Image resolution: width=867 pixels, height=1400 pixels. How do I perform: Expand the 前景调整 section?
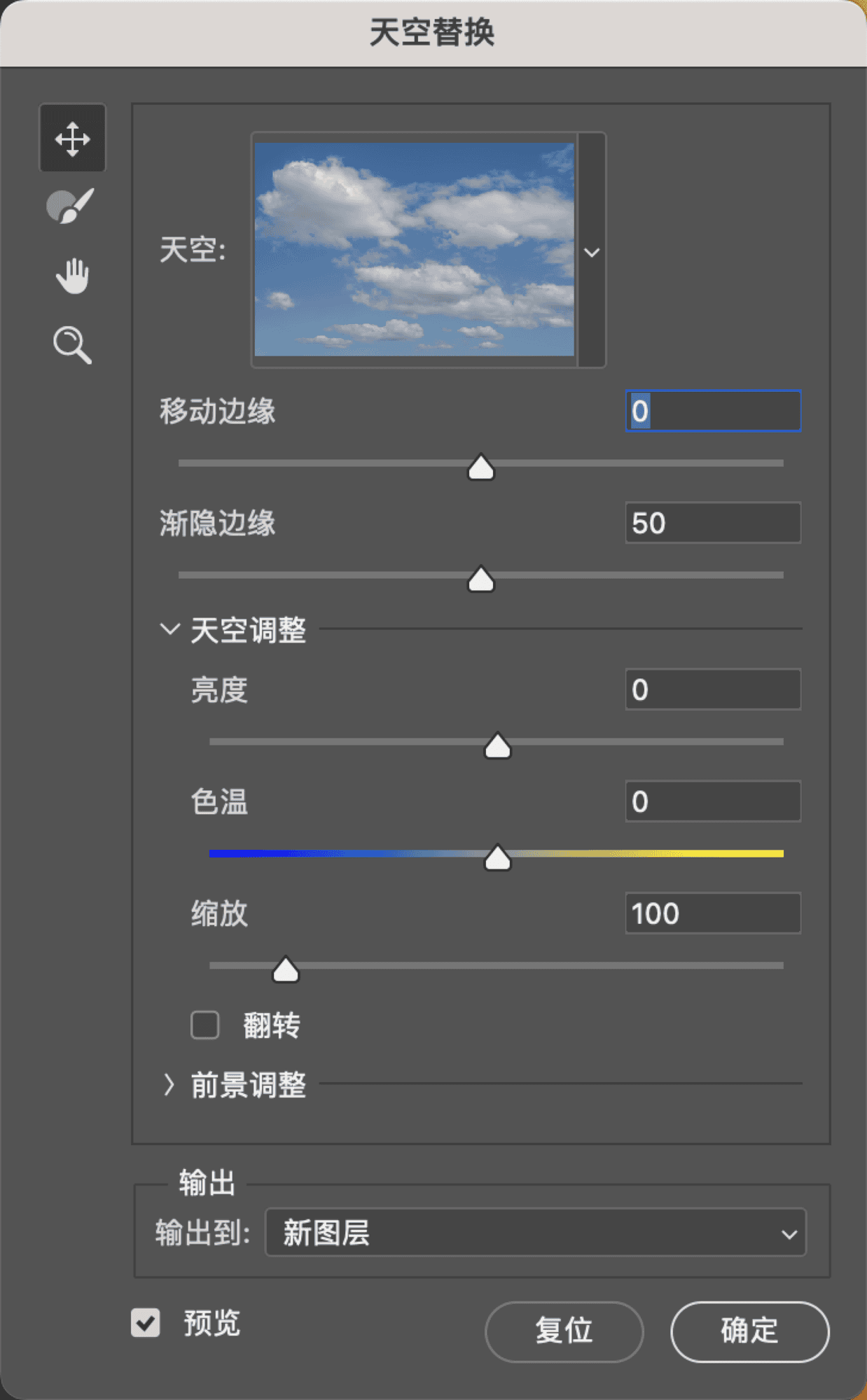(x=169, y=1084)
